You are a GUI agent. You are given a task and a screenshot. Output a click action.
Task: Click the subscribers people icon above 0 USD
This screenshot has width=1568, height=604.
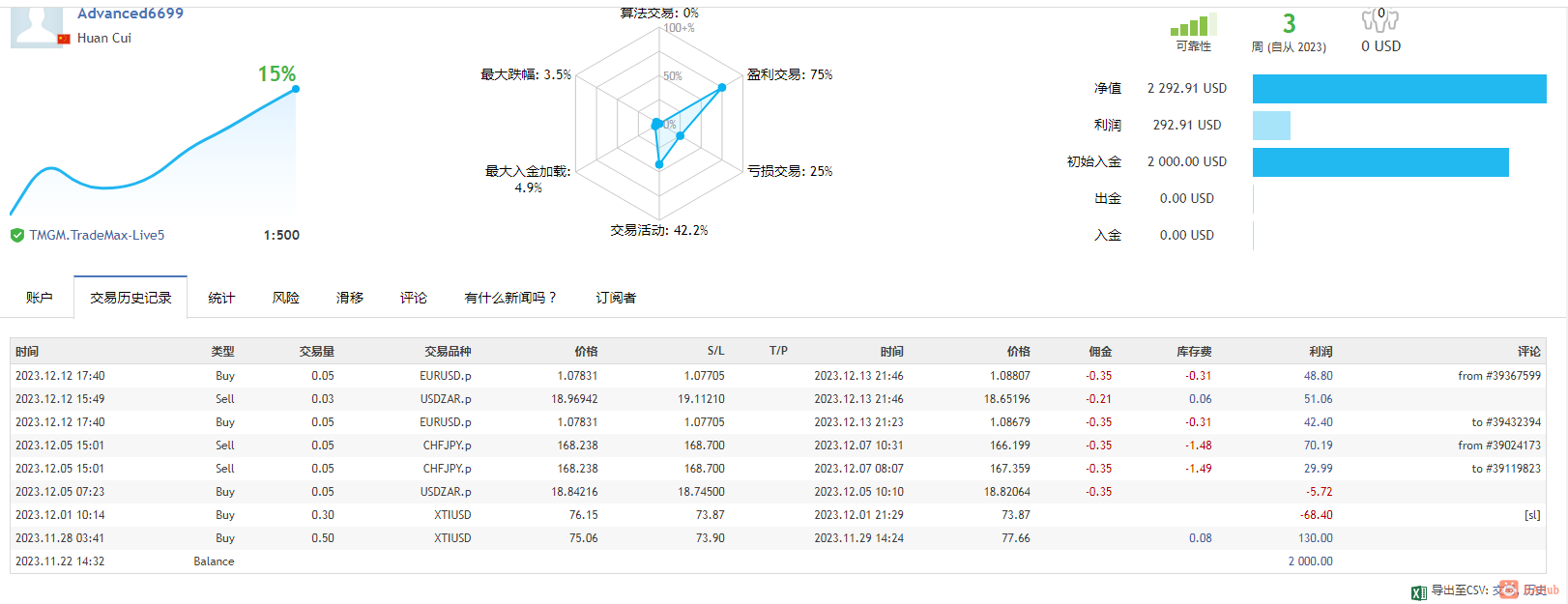(x=1379, y=20)
